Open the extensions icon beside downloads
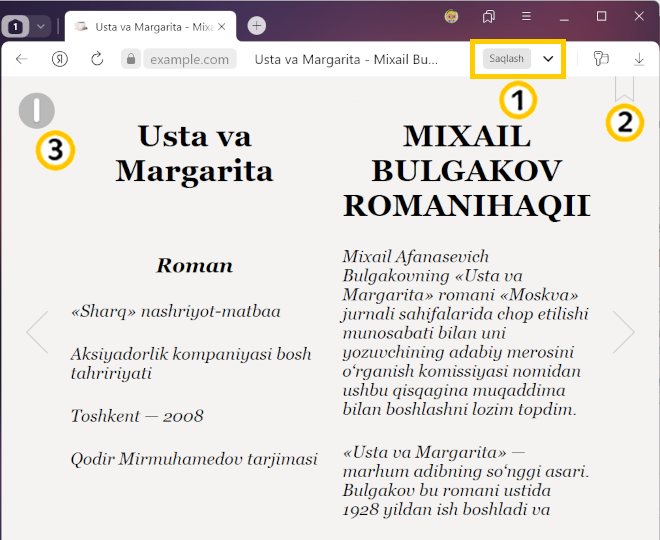Image resolution: width=660 pixels, height=540 pixels. tap(601, 59)
